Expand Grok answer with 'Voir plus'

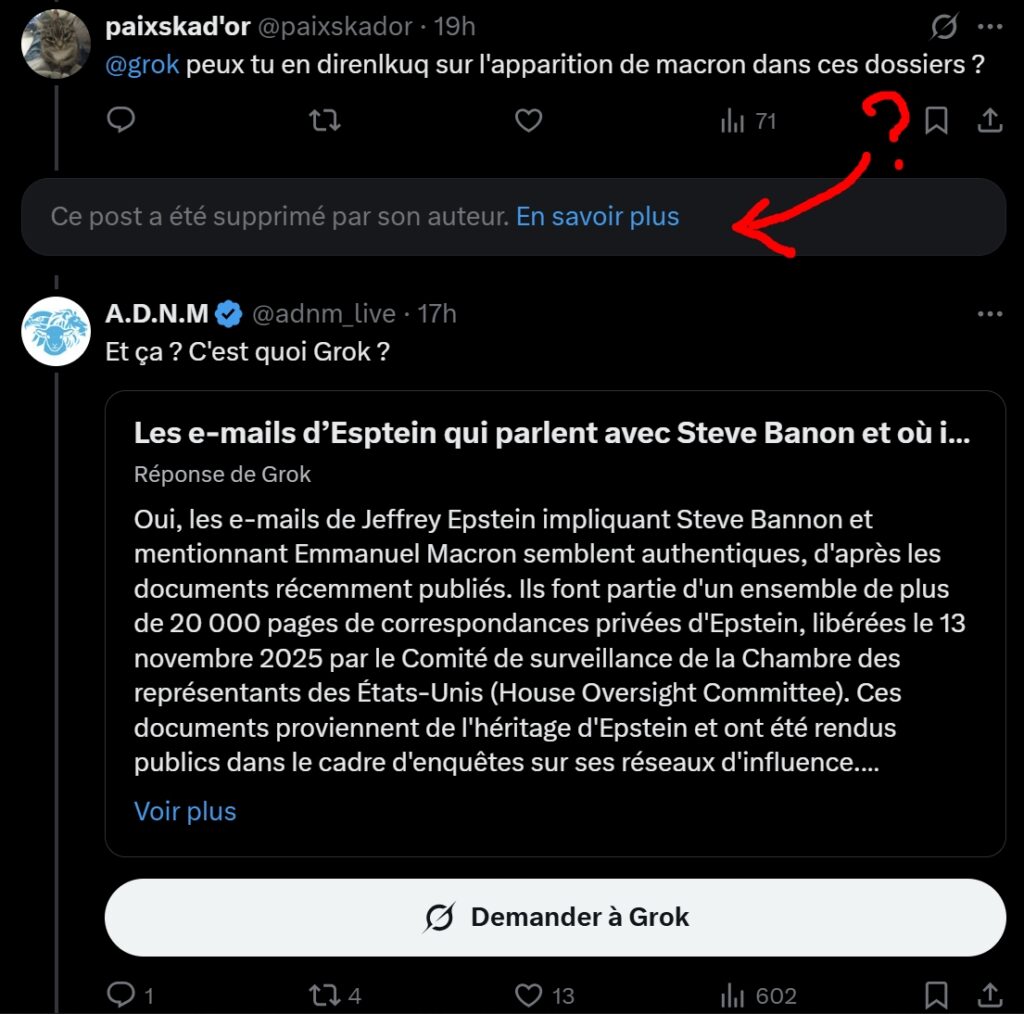(x=185, y=810)
